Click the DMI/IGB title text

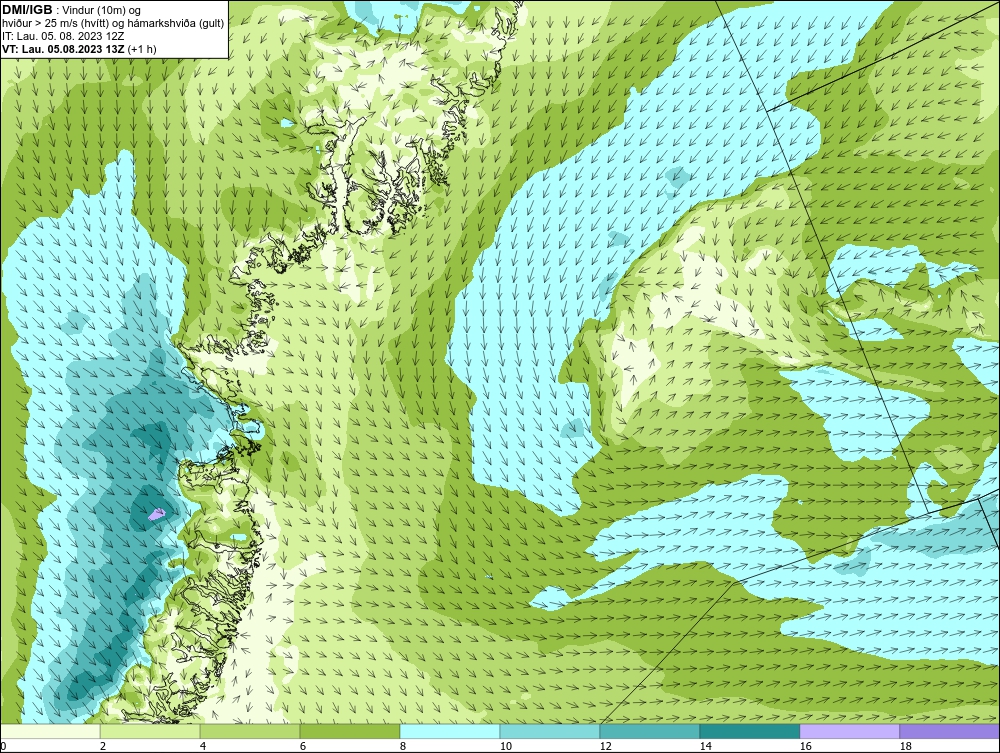27,10
